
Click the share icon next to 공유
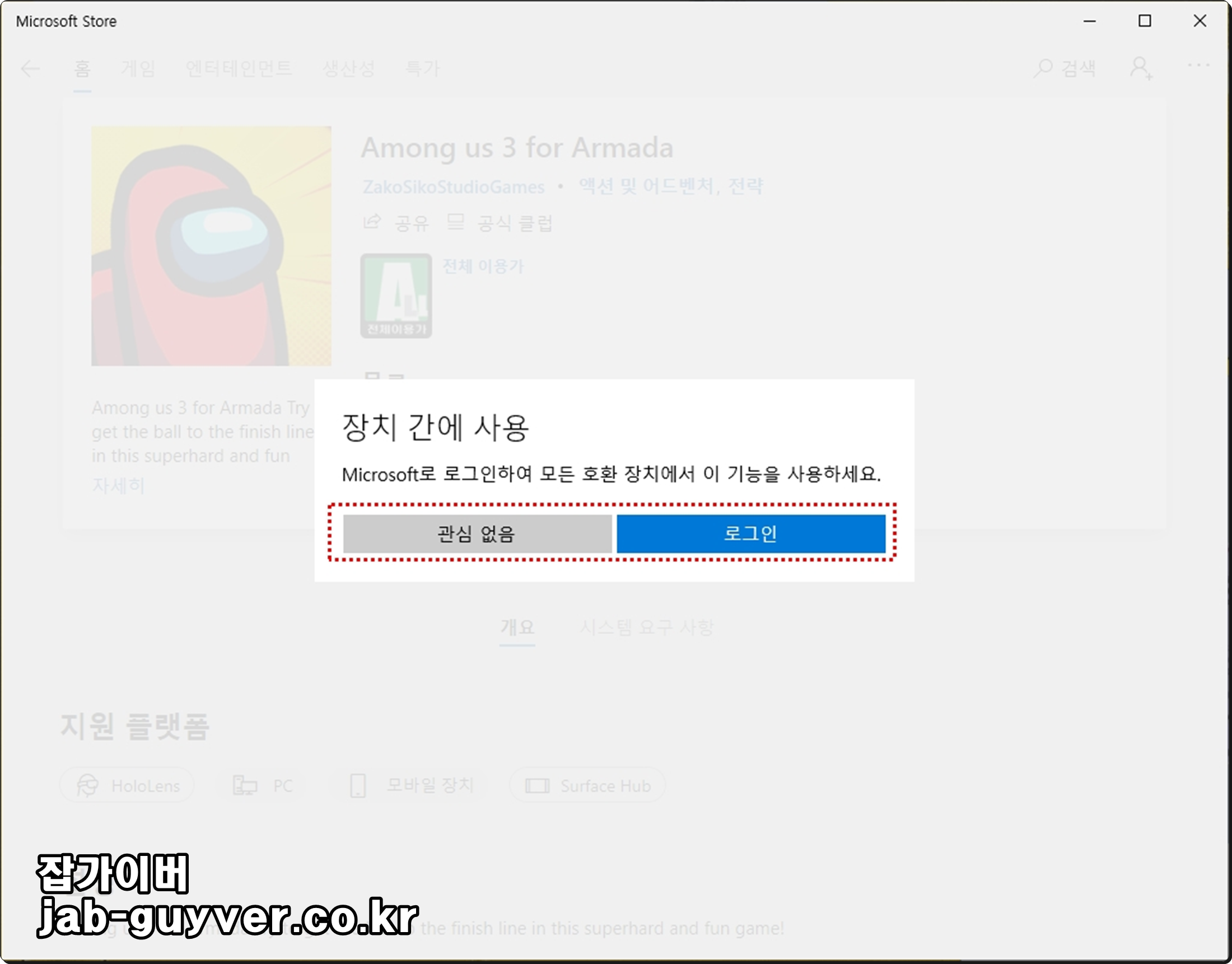point(372,222)
